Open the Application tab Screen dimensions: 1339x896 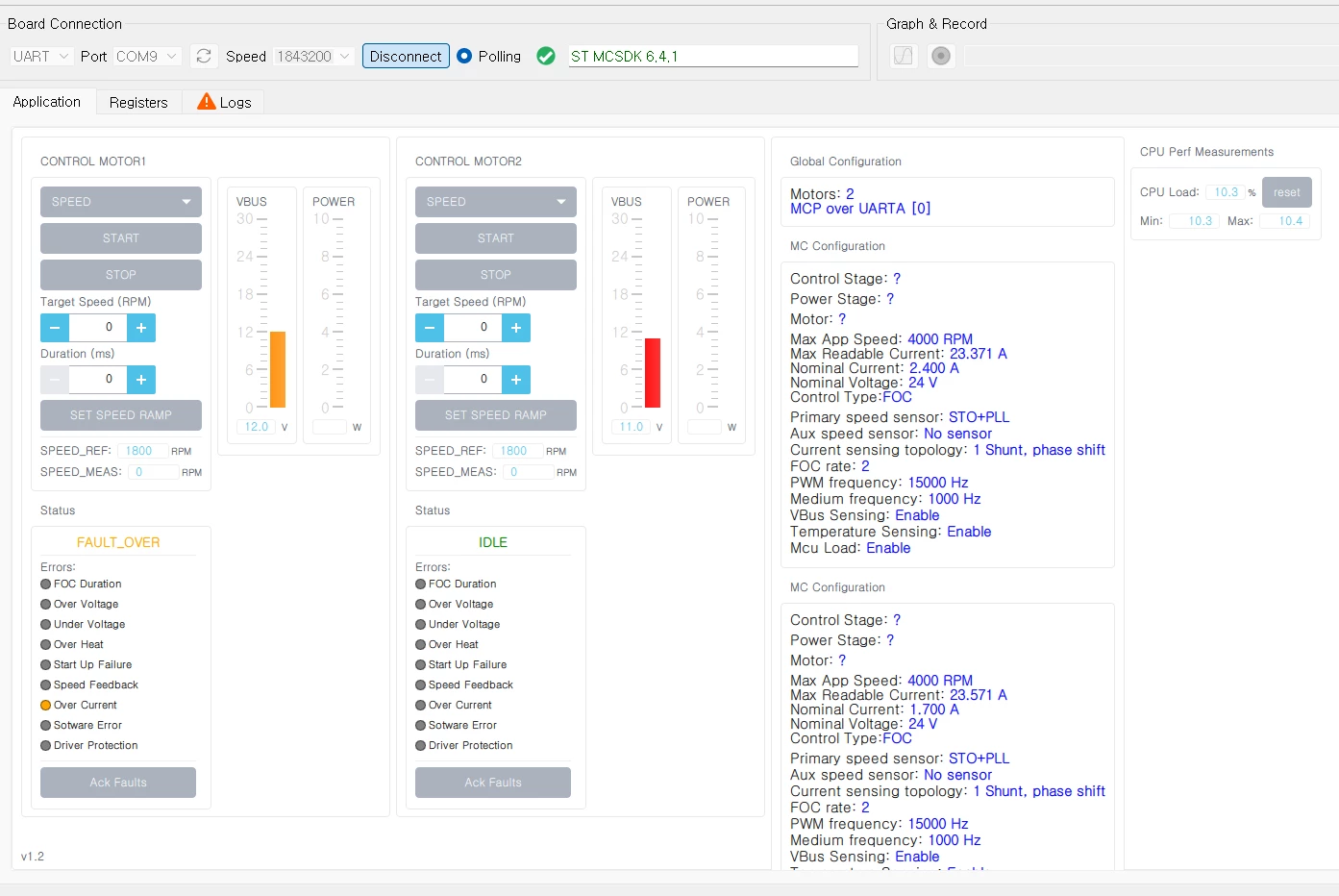tap(47, 101)
